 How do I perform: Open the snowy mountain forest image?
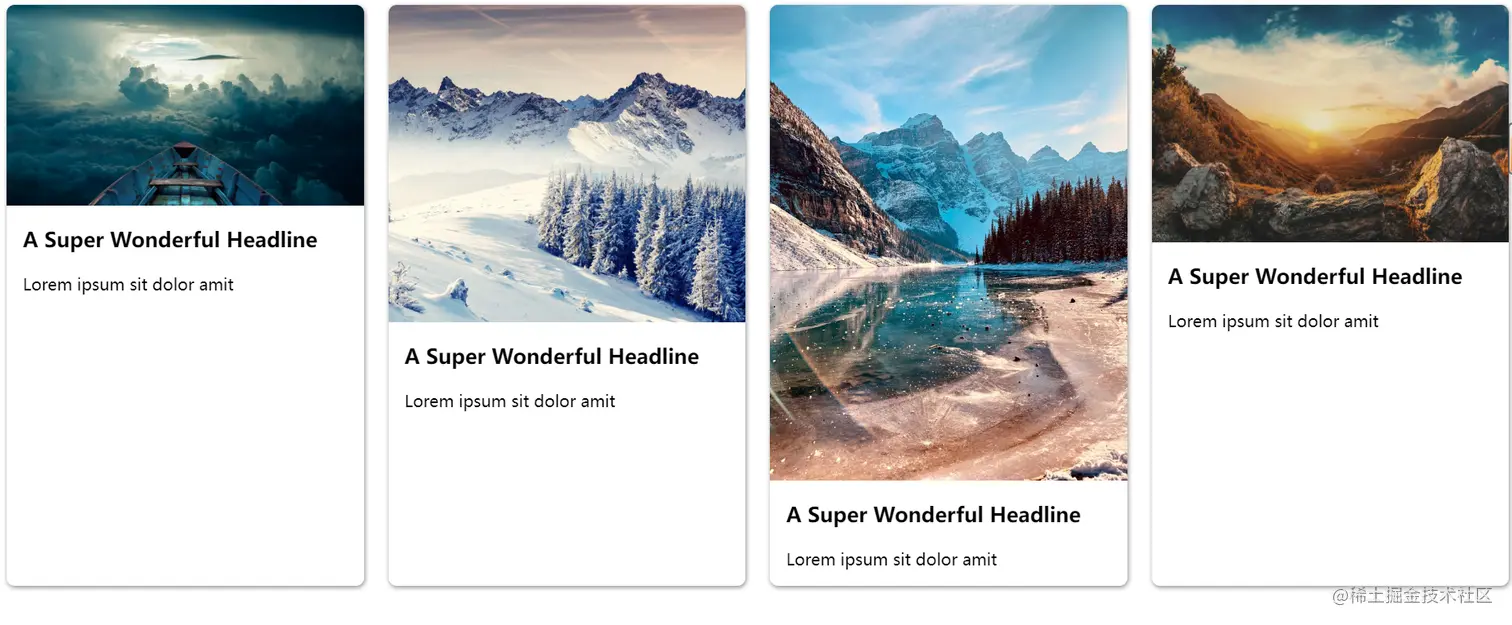click(x=567, y=163)
